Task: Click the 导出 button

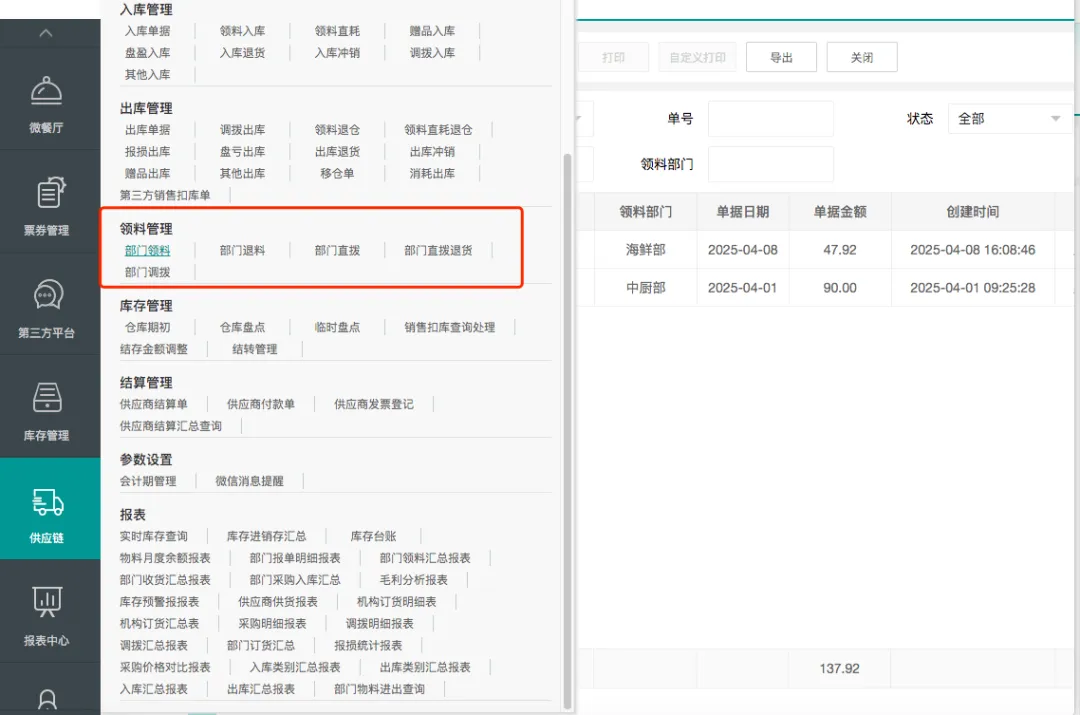Action: point(781,58)
